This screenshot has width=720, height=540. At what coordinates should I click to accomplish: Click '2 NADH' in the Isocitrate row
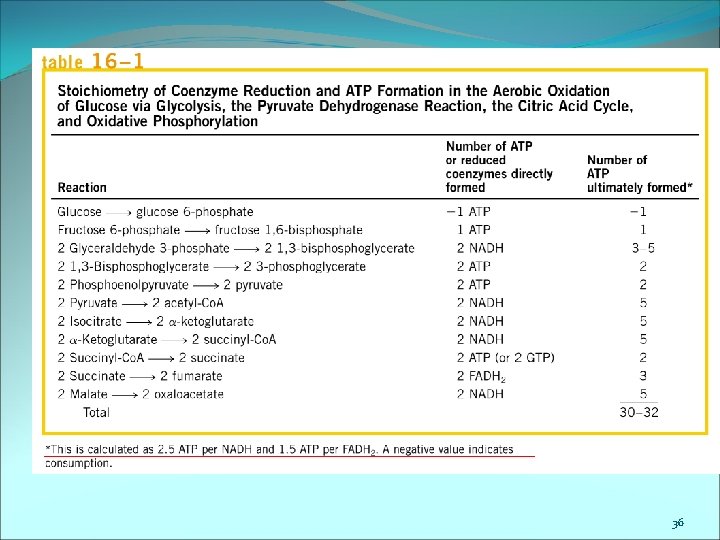tap(480, 321)
